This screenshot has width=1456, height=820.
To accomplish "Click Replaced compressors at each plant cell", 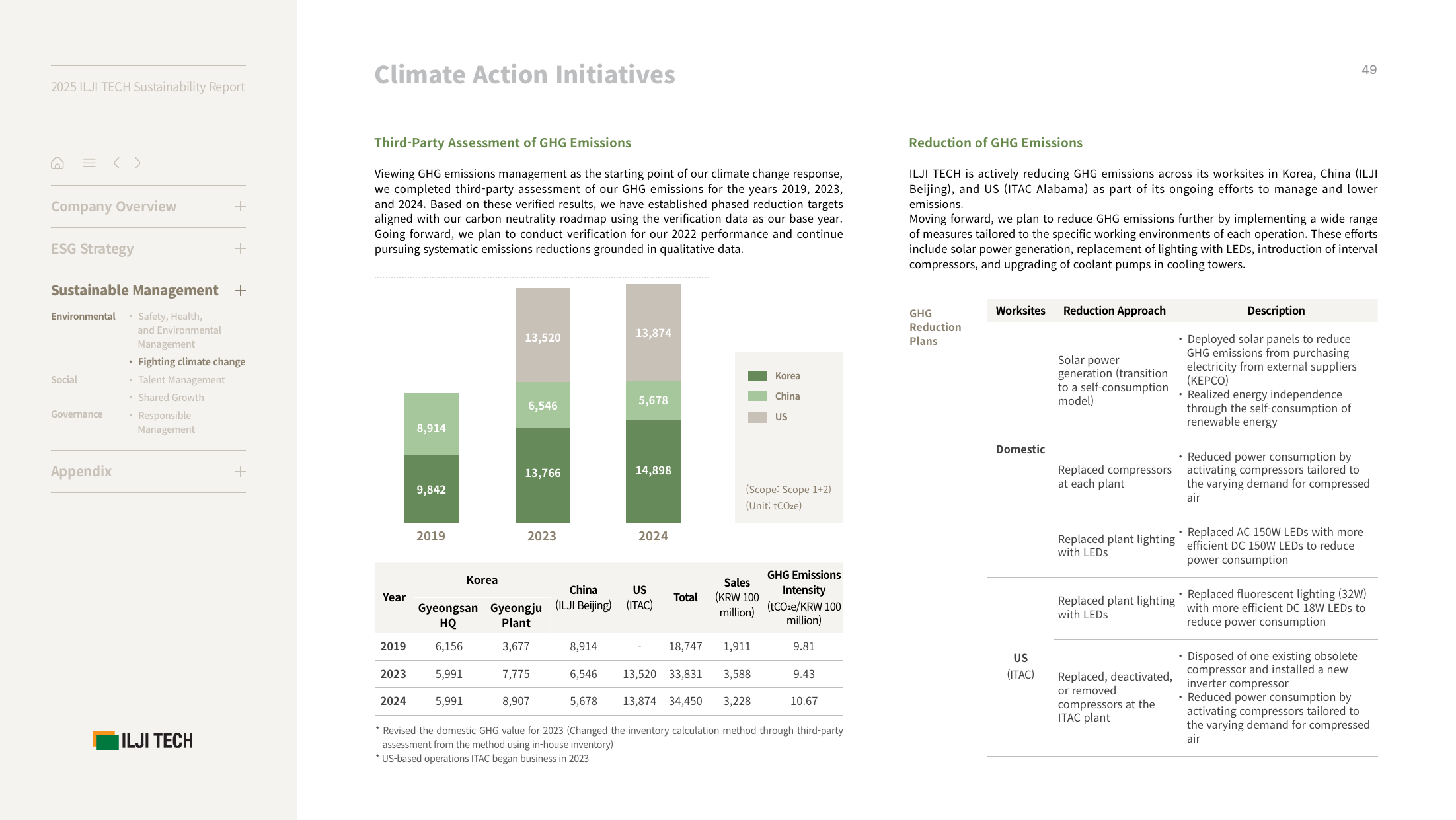I will pos(1114,477).
